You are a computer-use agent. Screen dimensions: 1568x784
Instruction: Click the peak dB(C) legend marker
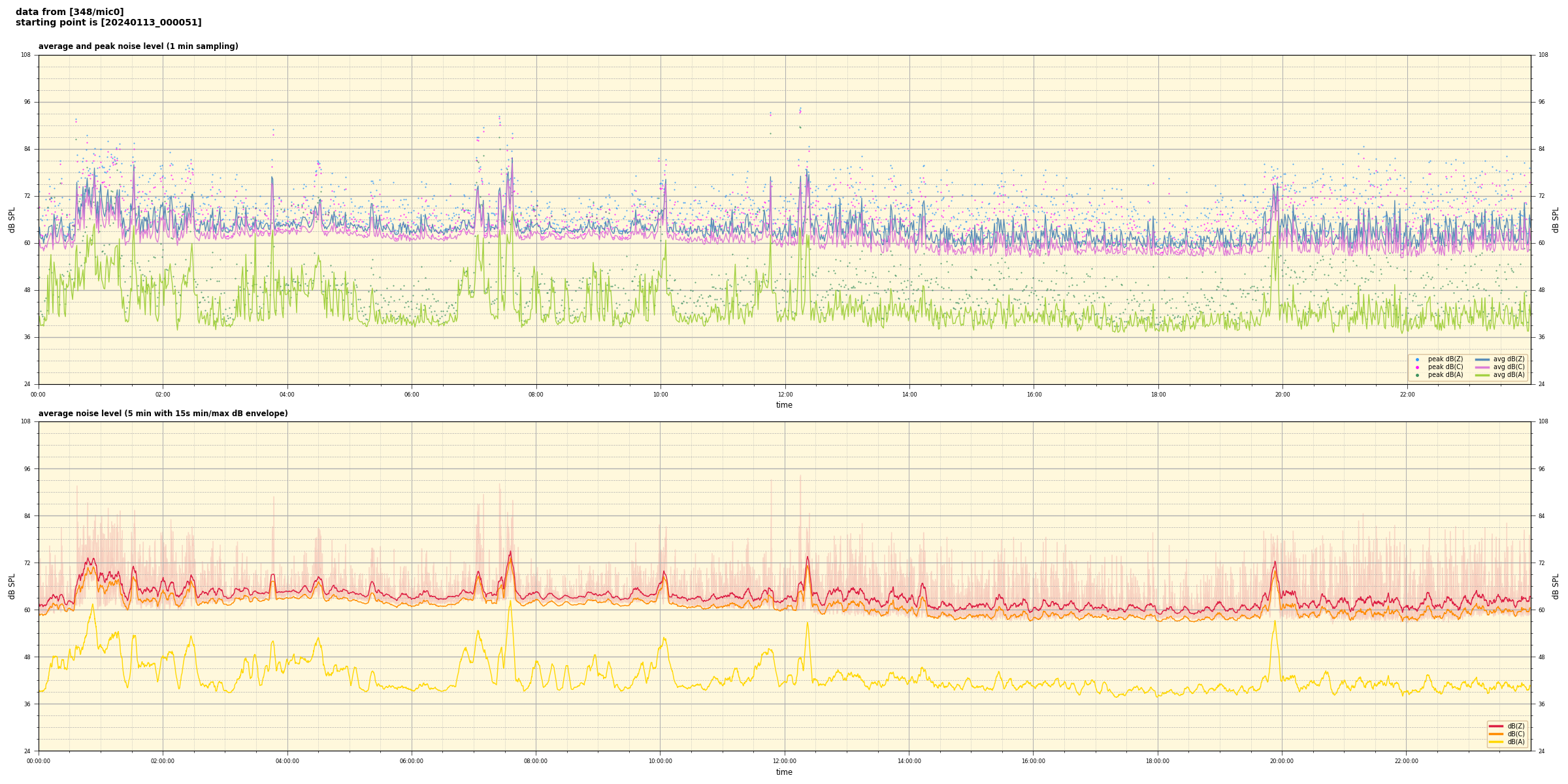click(x=1417, y=367)
